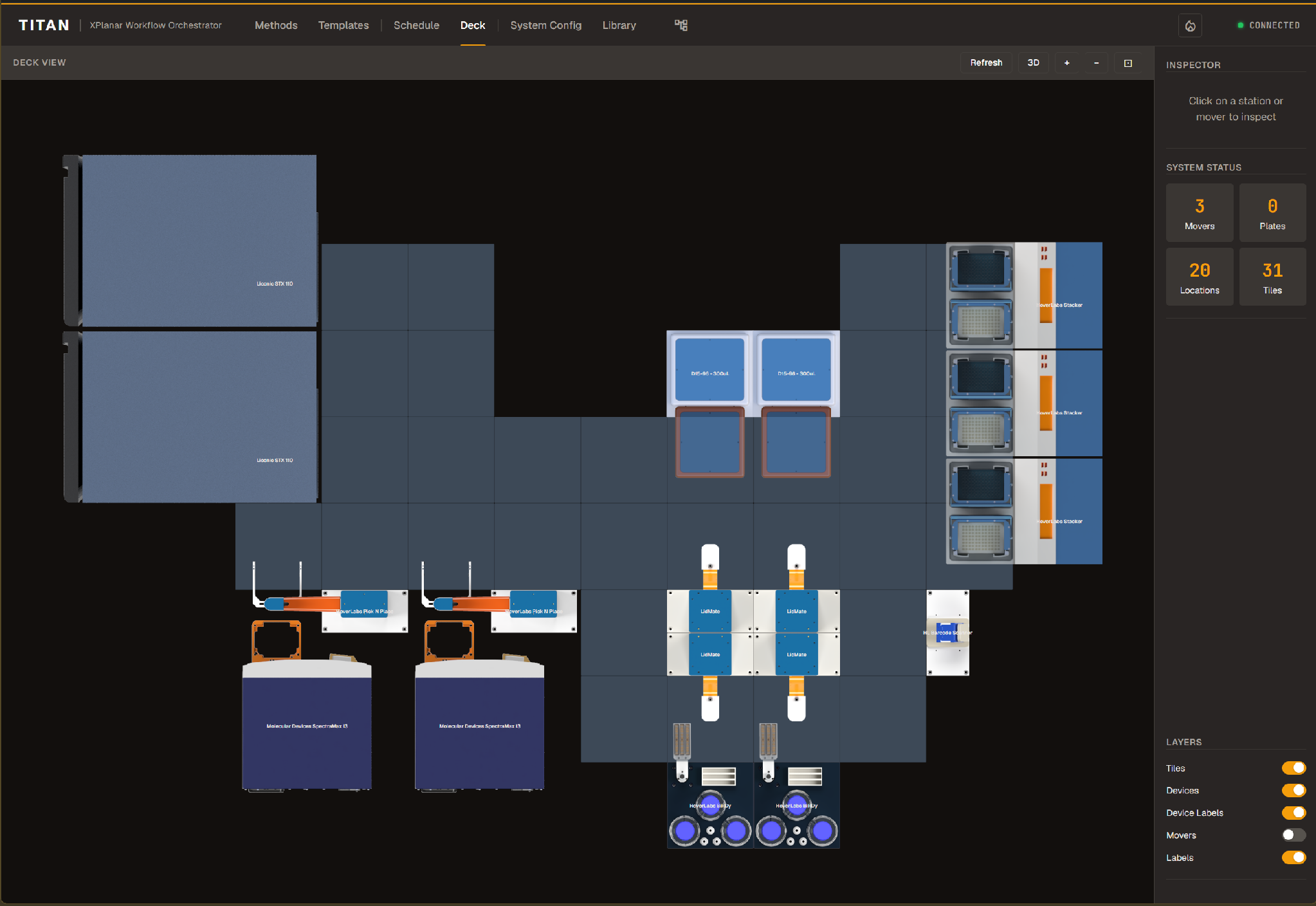Click the LAYERS section heading

[1183, 742]
